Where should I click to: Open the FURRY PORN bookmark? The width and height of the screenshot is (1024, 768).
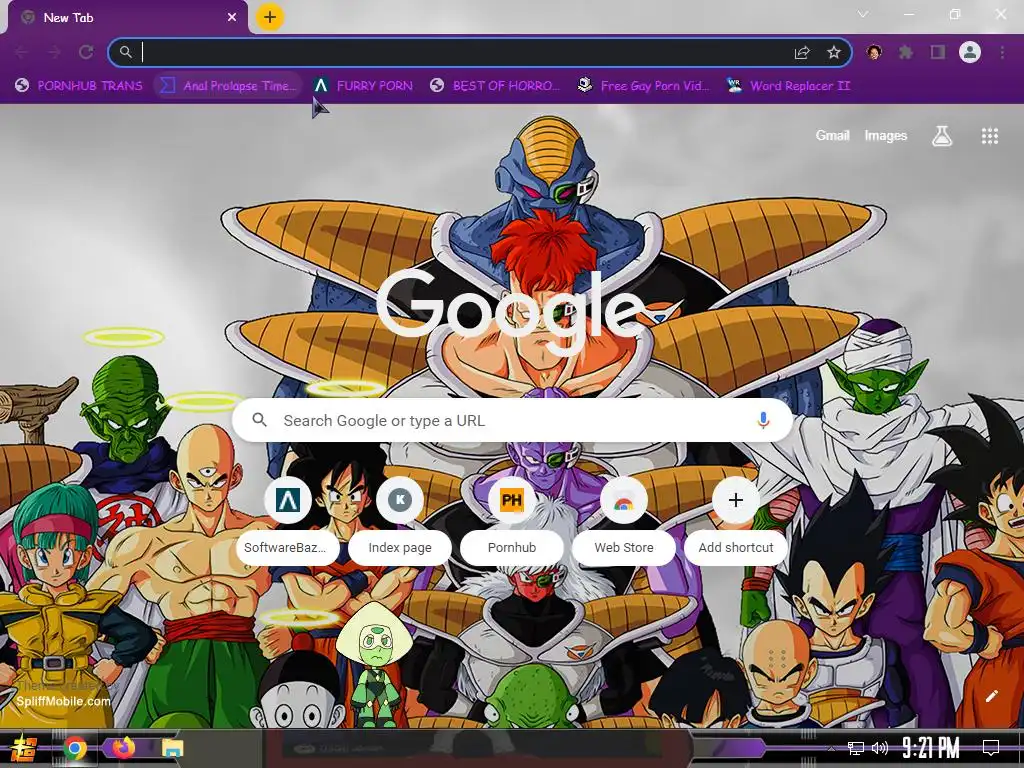pos(364,86)
